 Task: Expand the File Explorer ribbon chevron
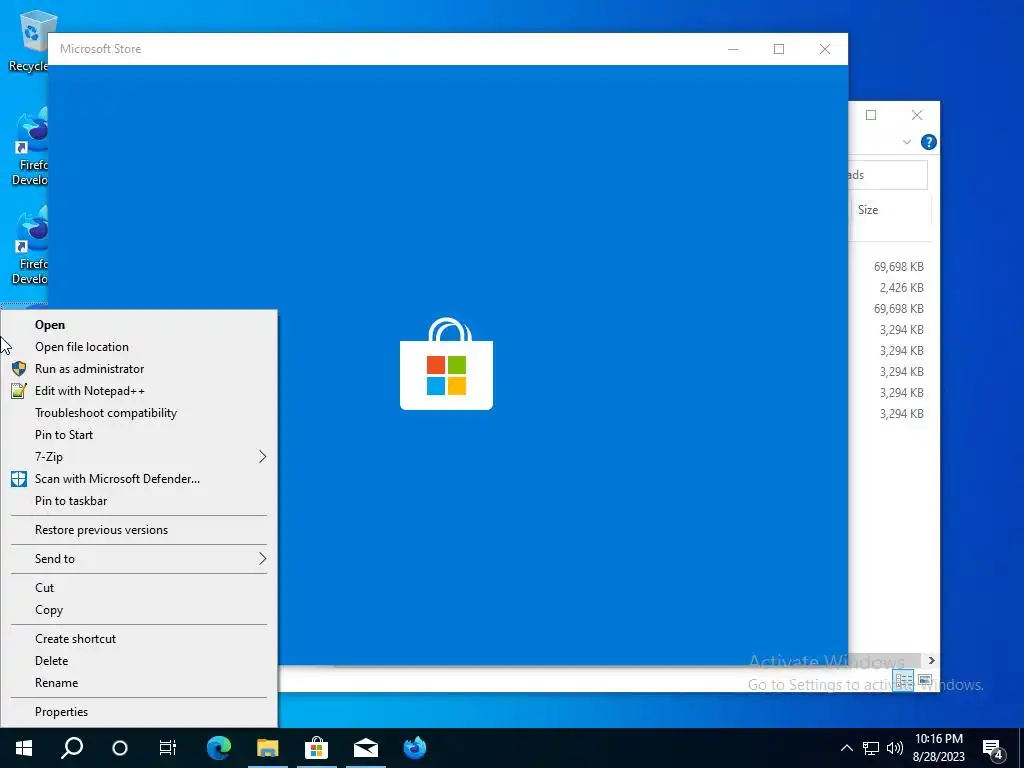tap(906, 142)
